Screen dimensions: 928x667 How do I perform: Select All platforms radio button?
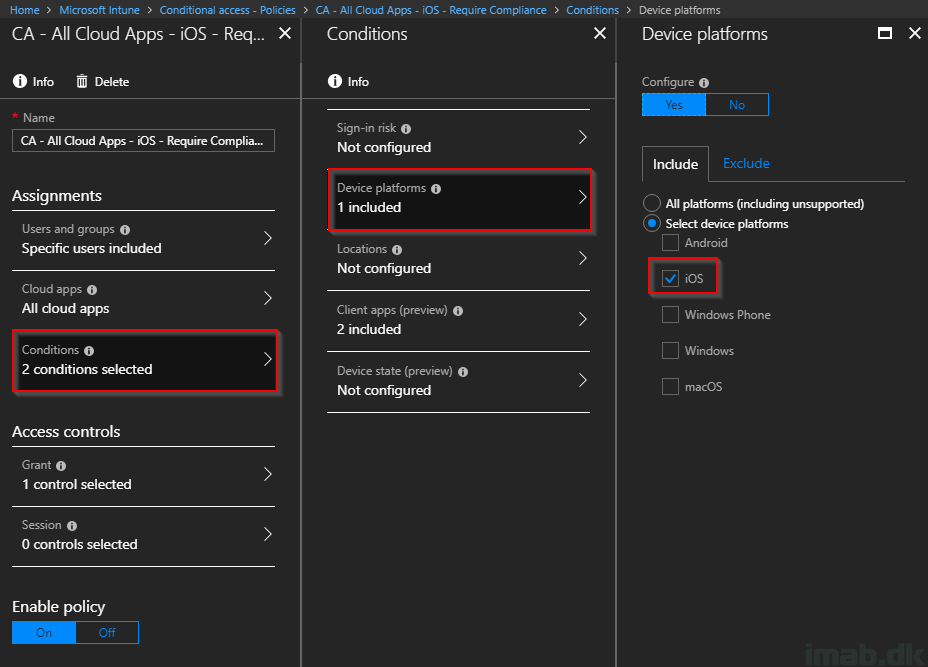[x=652, y=203]
